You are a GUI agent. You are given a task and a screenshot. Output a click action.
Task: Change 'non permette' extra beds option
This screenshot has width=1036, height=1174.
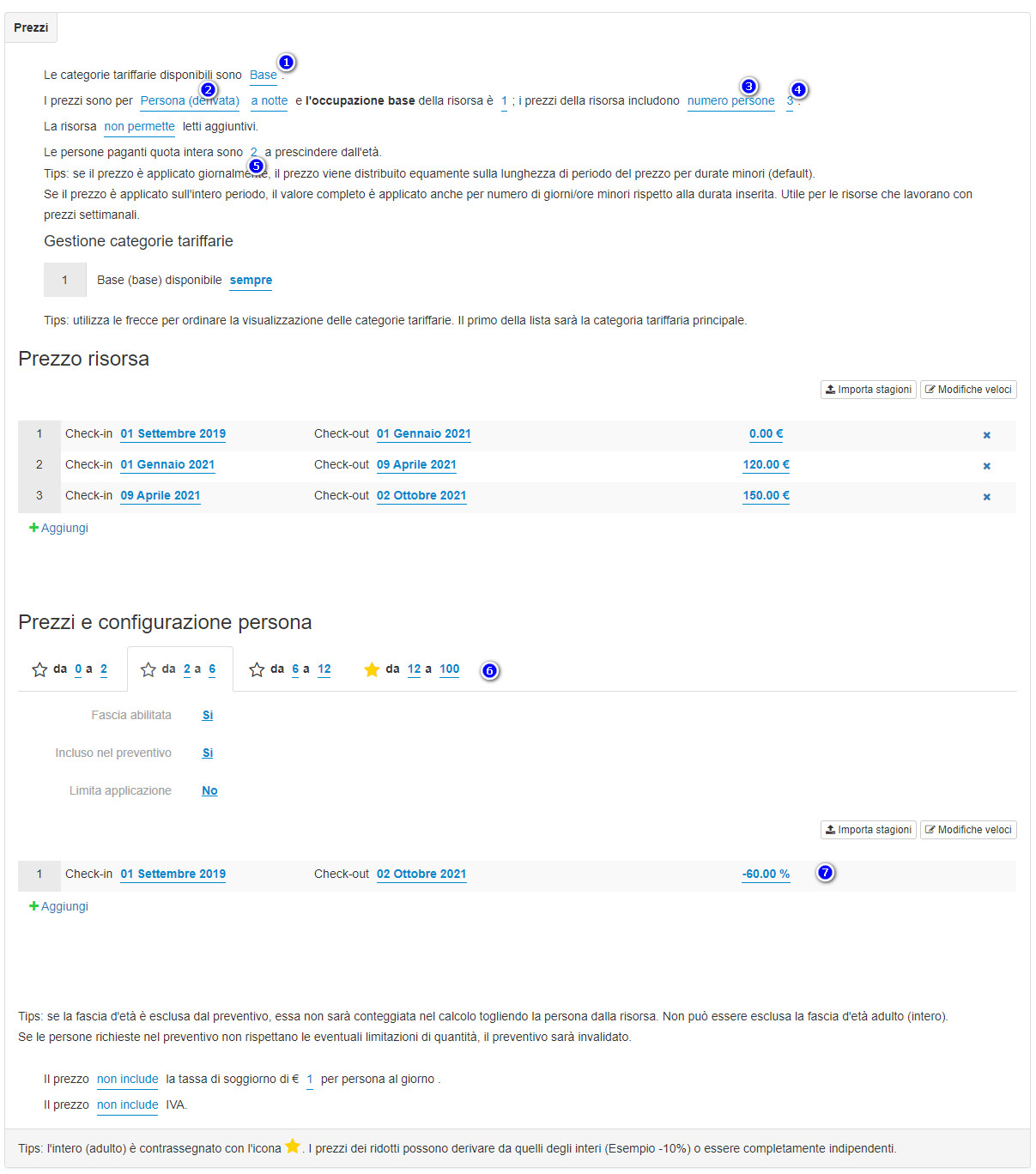tap(140, 126)
